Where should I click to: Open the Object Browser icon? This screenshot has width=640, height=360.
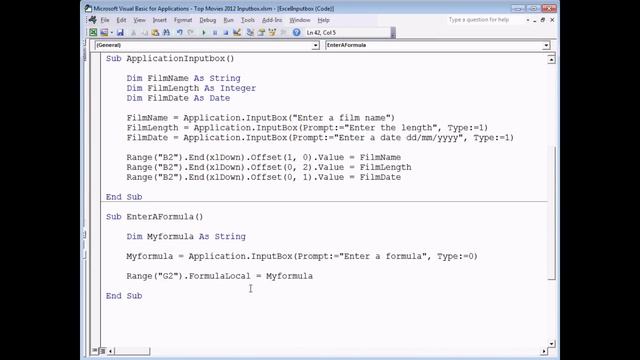click(x=272, y=33)
